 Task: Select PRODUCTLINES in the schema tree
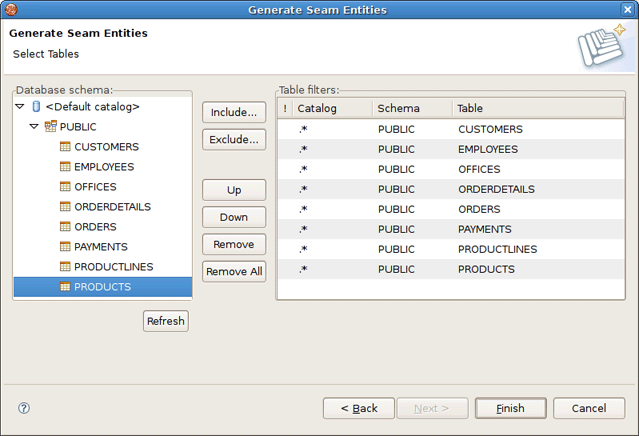[113, 267]
